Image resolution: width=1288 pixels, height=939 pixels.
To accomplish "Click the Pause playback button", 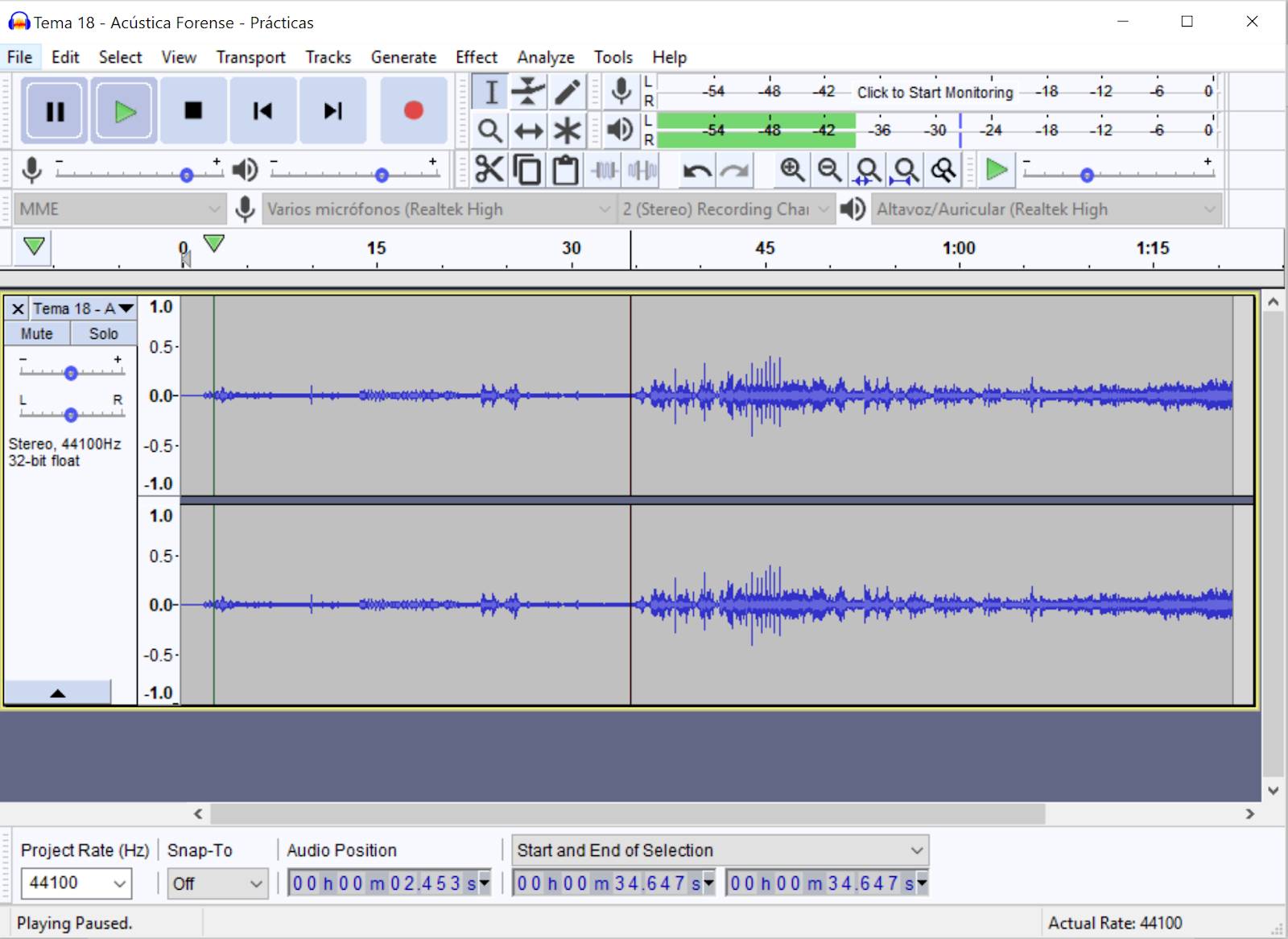I will [54, 110].
